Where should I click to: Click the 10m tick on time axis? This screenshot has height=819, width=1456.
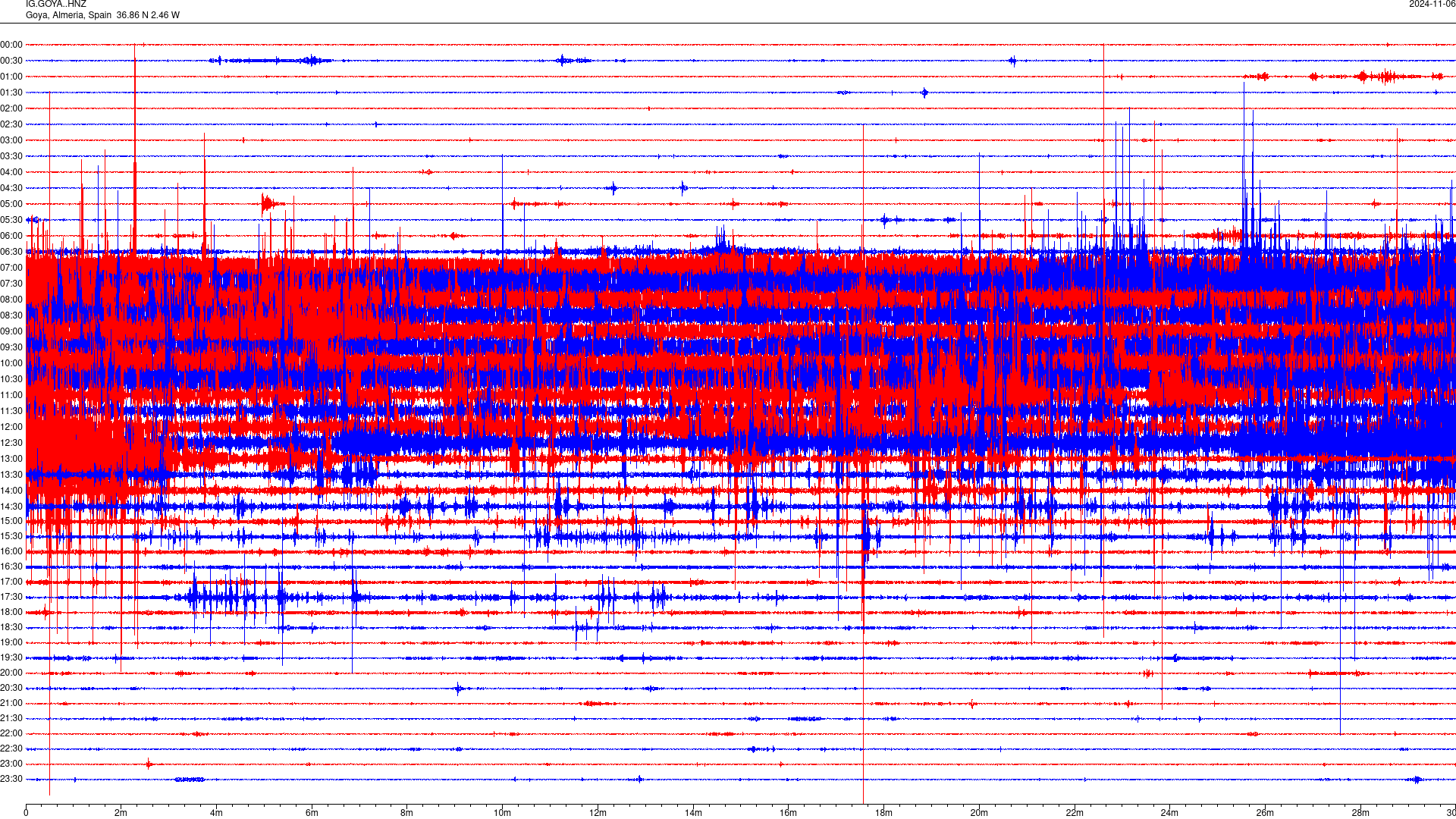click(502, 813)
